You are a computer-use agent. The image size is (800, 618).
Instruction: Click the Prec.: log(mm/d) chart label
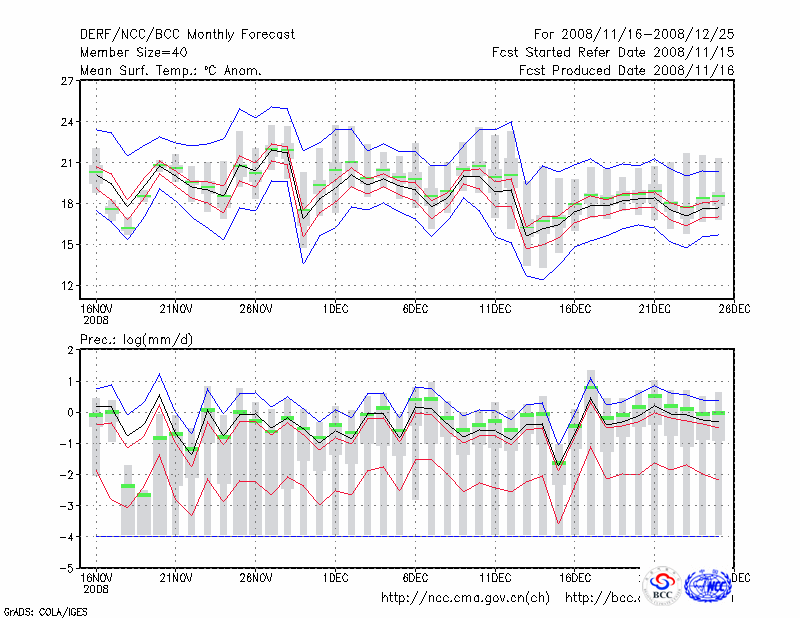coord(136,341)
